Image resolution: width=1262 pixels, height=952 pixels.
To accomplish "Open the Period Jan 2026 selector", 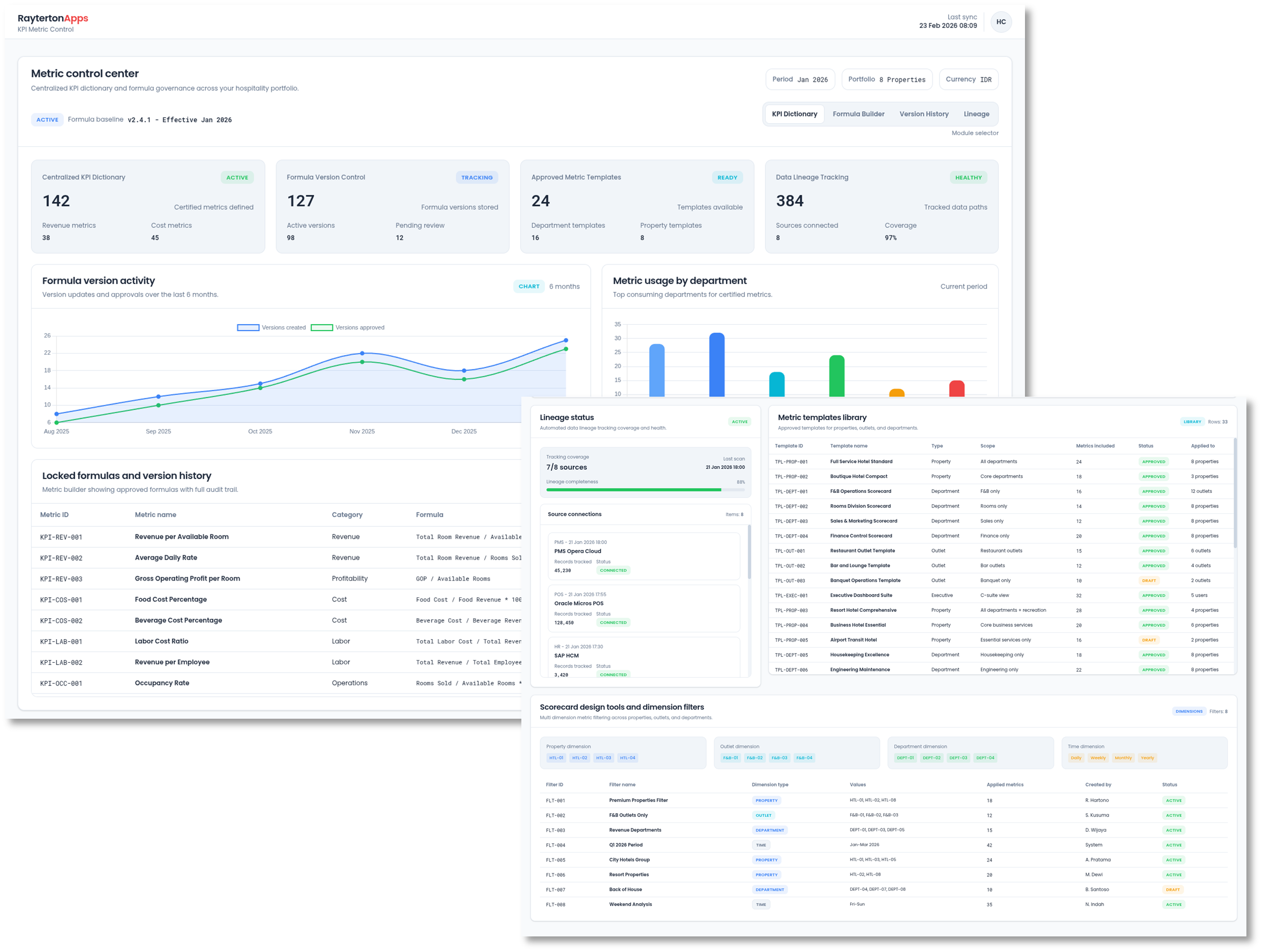I will click(x=800, y=80).
